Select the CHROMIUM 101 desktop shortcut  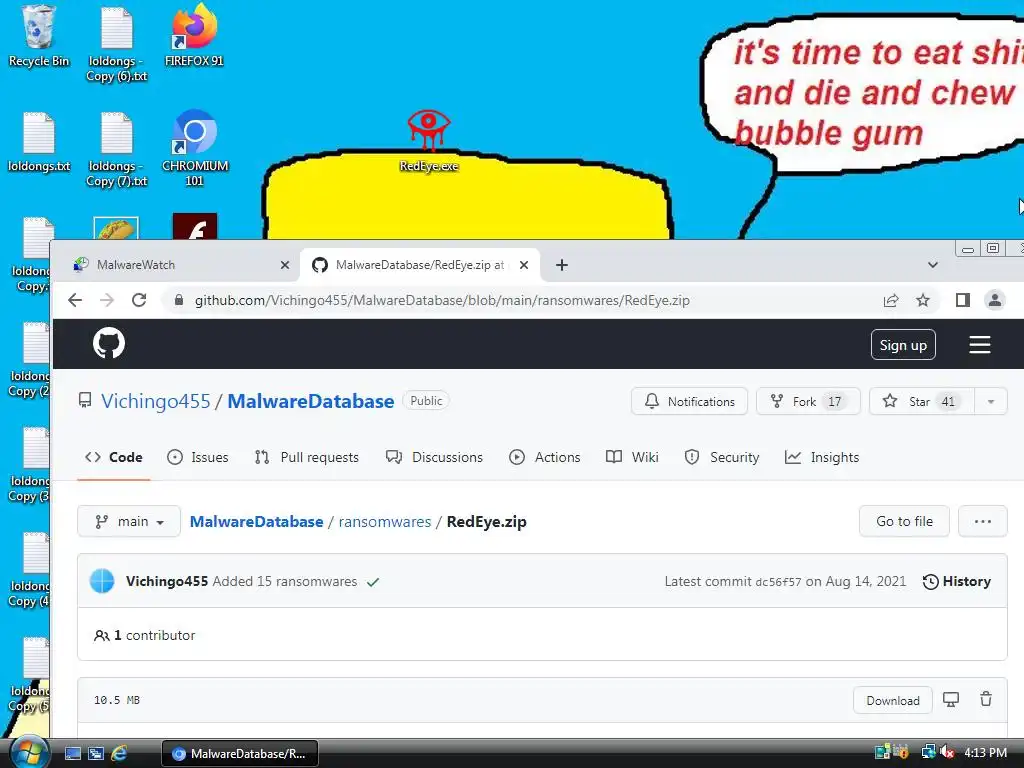pos(195,149)
